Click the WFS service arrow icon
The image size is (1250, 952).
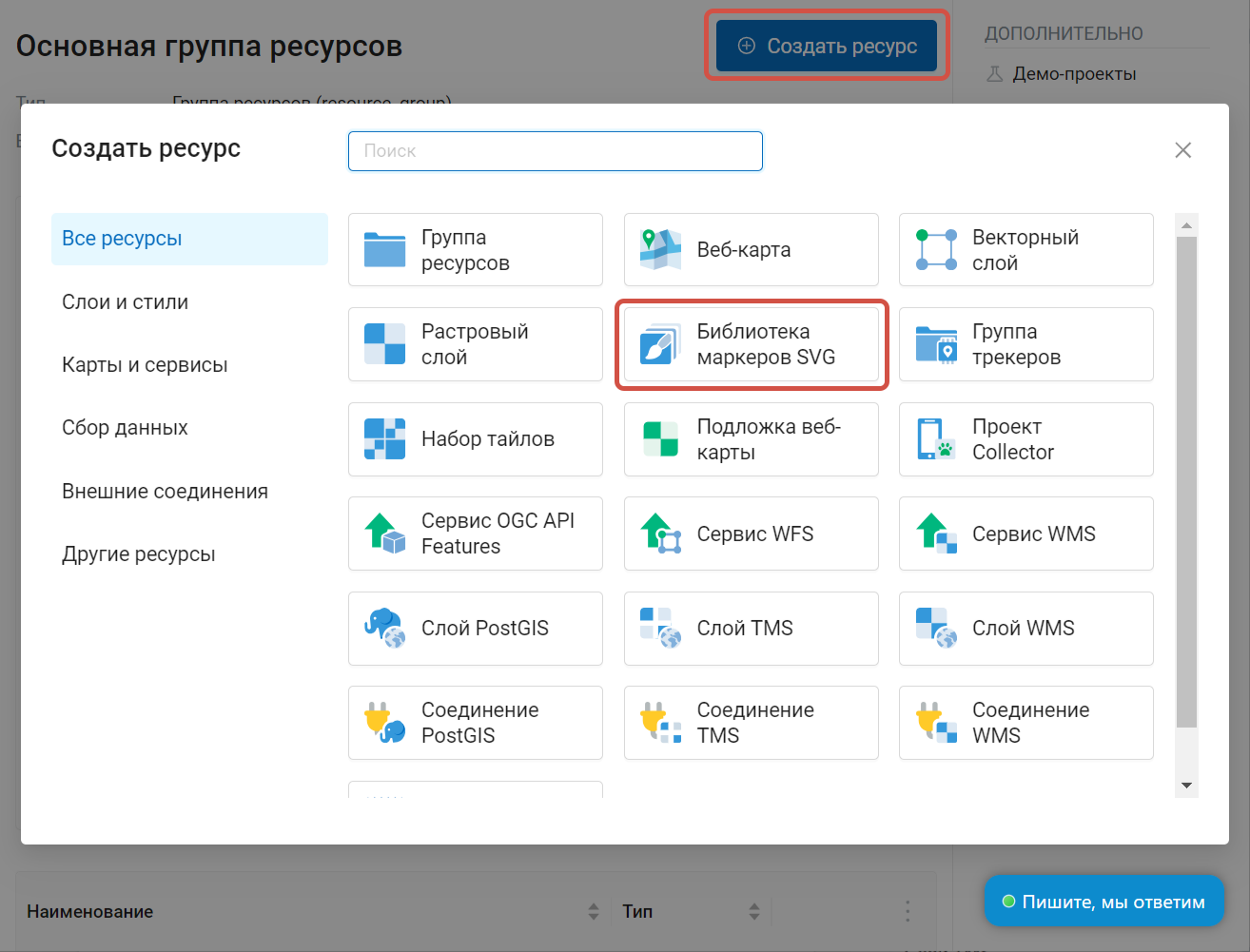tap(661, 534)
